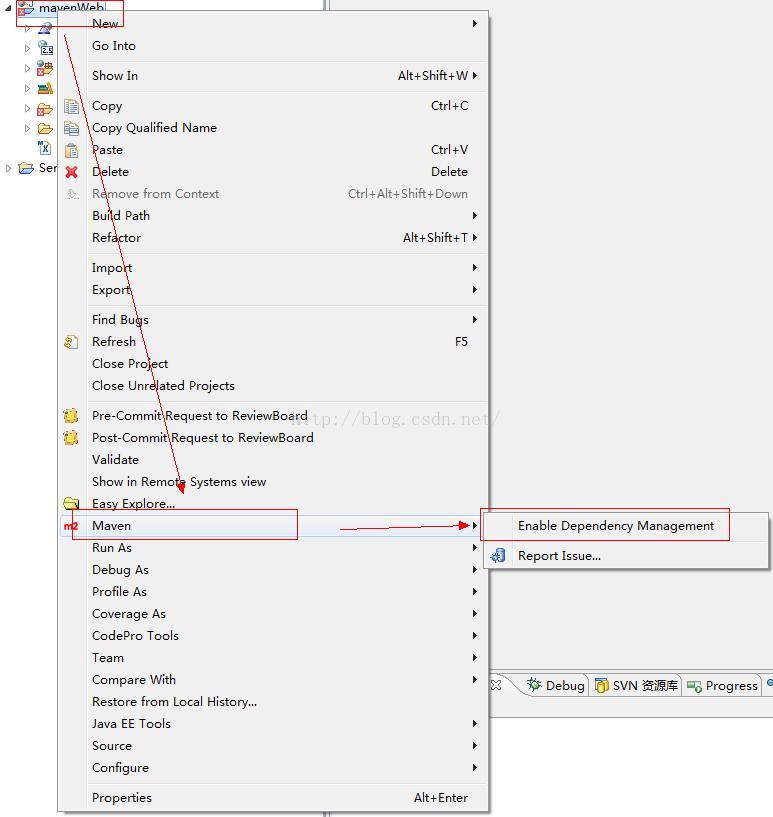Viewport: 773px width, 817px height.
Task: Expand the New submenu arrow
Action: (475, 23)
